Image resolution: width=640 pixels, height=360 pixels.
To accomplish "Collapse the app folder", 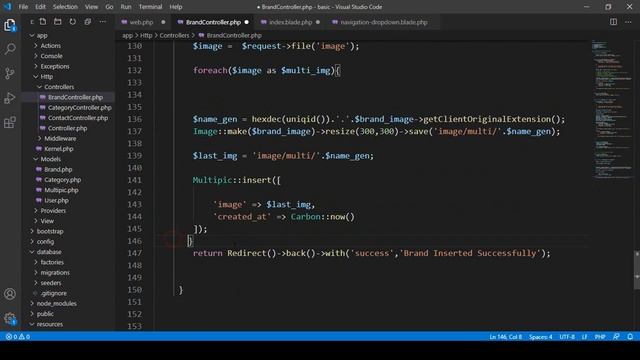I will click(42, 36).
